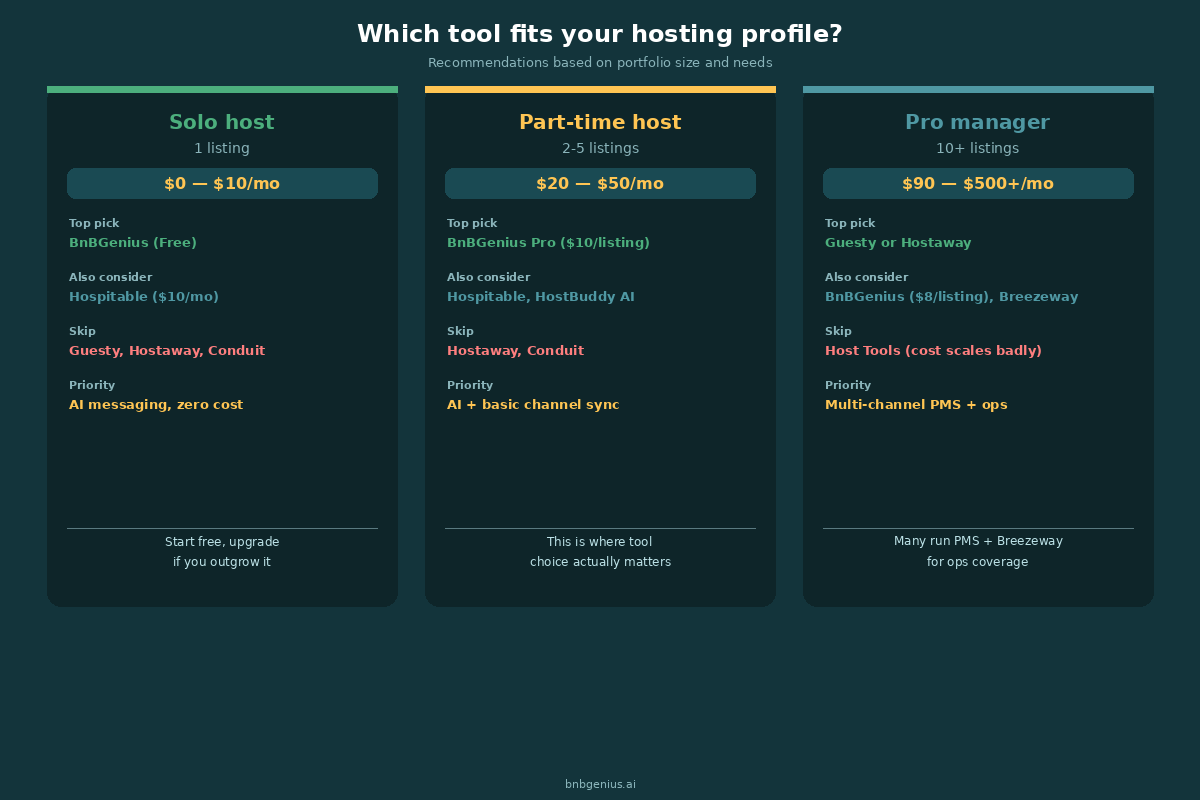Click the '$0 — $10/mo' price badge

click(222, 184)
